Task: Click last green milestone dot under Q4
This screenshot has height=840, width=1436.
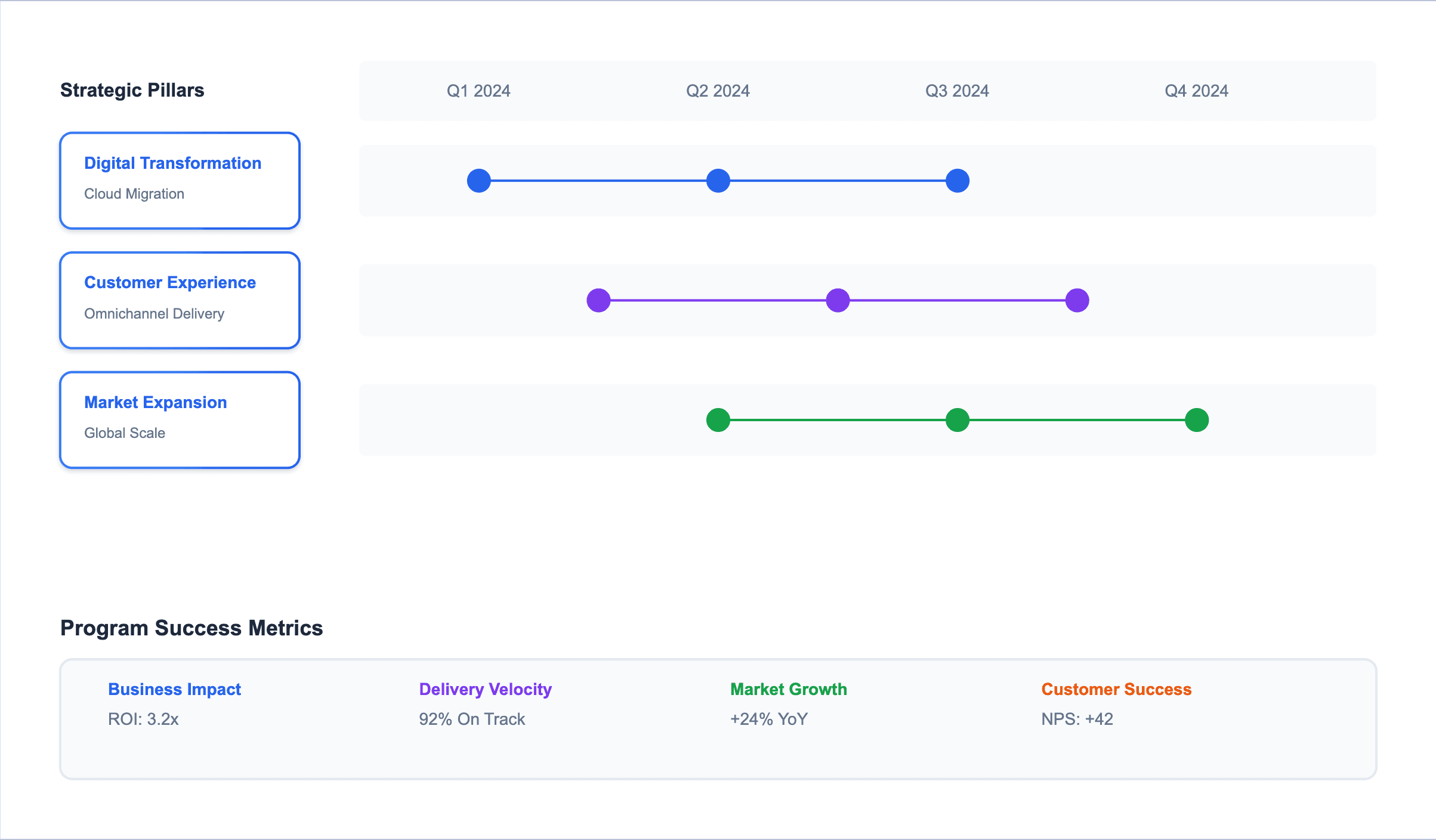Action: (1196, 420)
